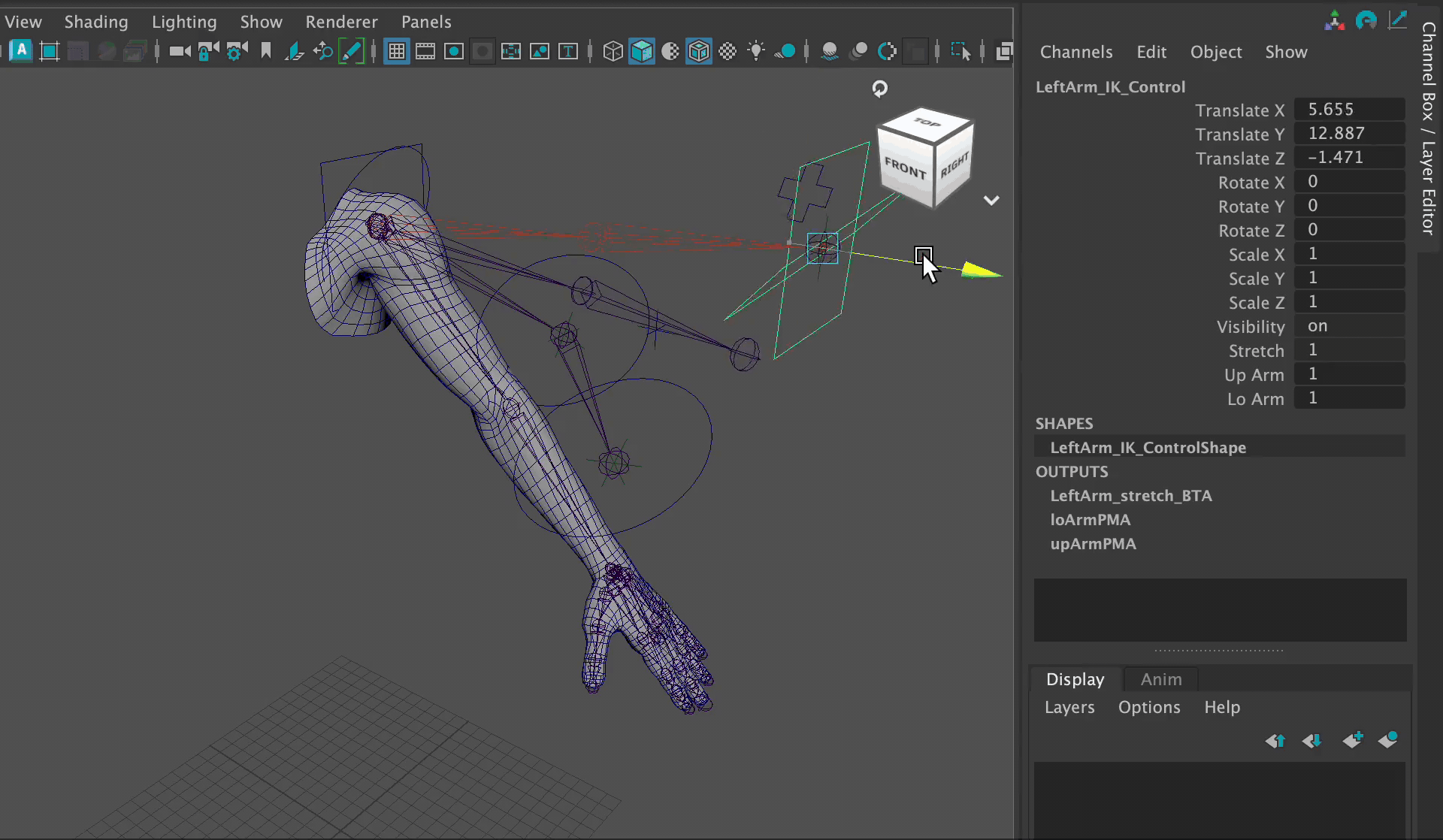Click Multisample Anti-aliasing ring icon
The image size is (1443, 840).
click(x=886, y=51)
